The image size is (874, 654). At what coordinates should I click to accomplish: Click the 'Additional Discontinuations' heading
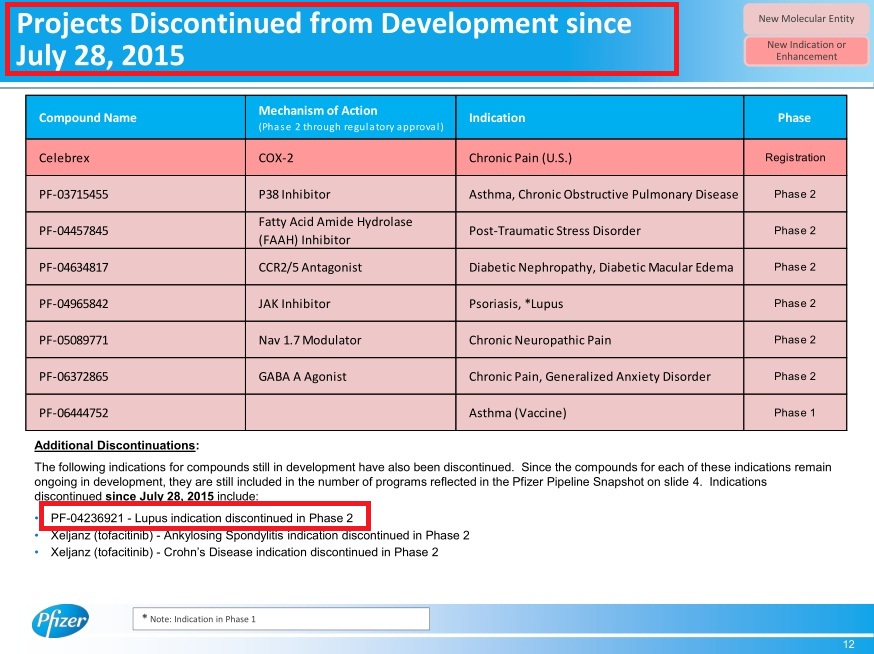coord(116,445)
